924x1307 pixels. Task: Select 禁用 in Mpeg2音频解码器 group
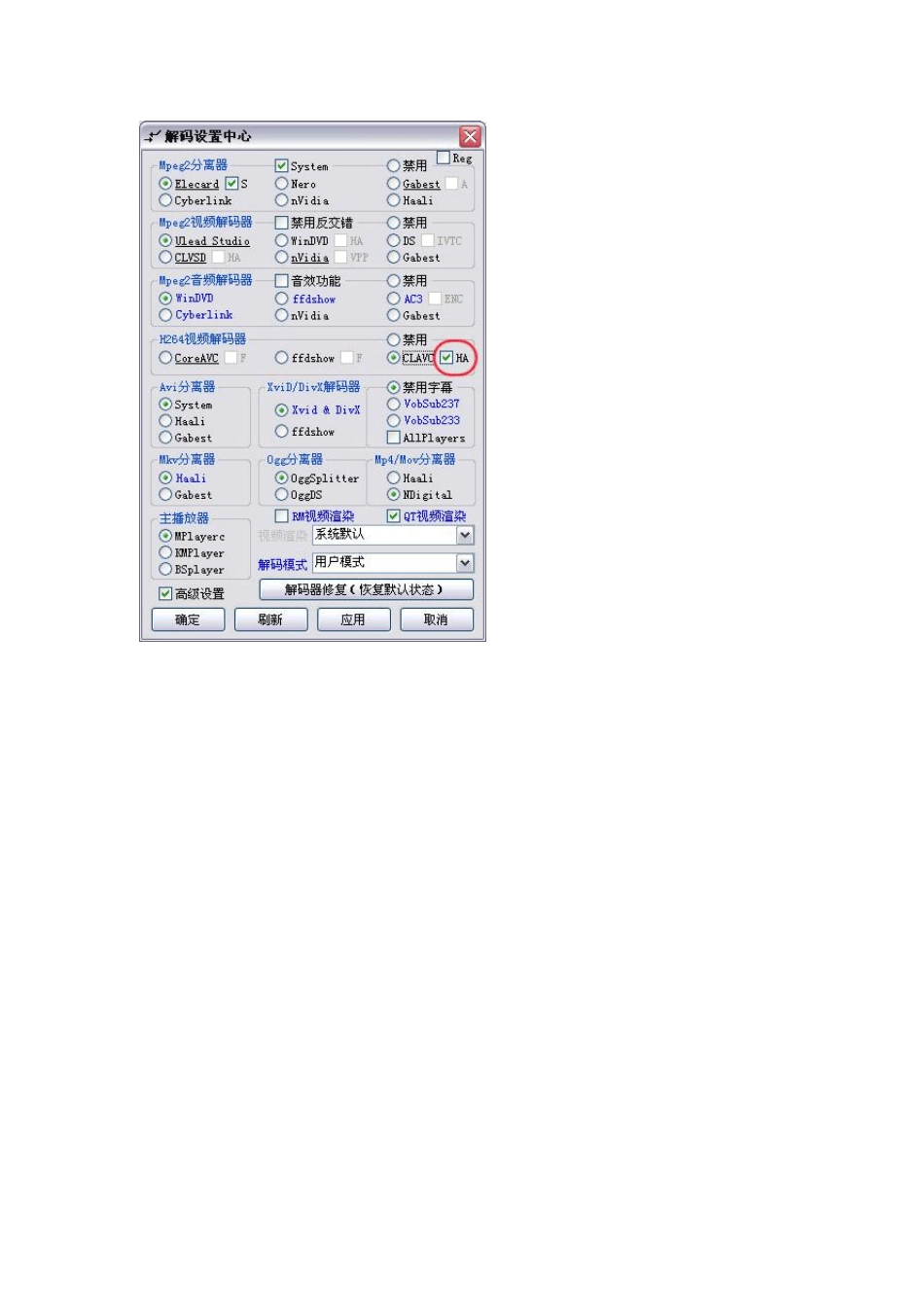coord(393,281)
